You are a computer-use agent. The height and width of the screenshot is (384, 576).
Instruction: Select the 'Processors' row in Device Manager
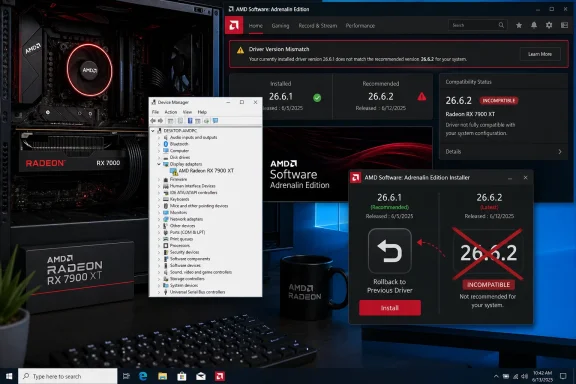pos(176,245)
